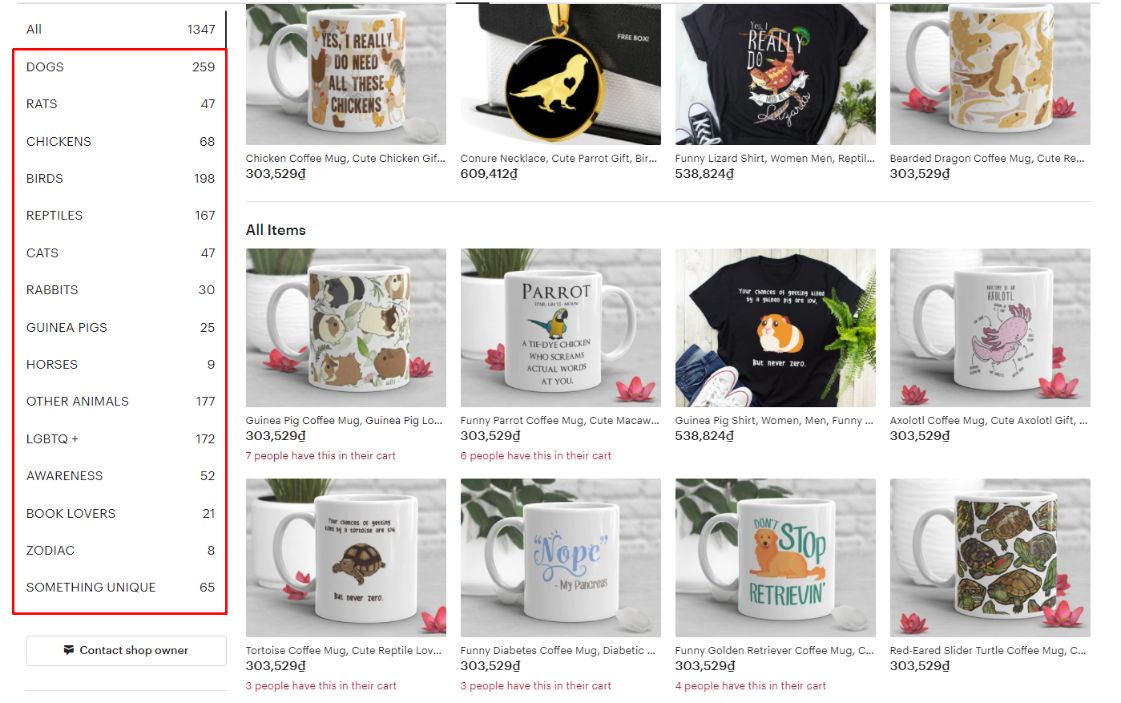Open the DOGS category
This screenshot has height=703, width=1121.
tap(120, 67)
